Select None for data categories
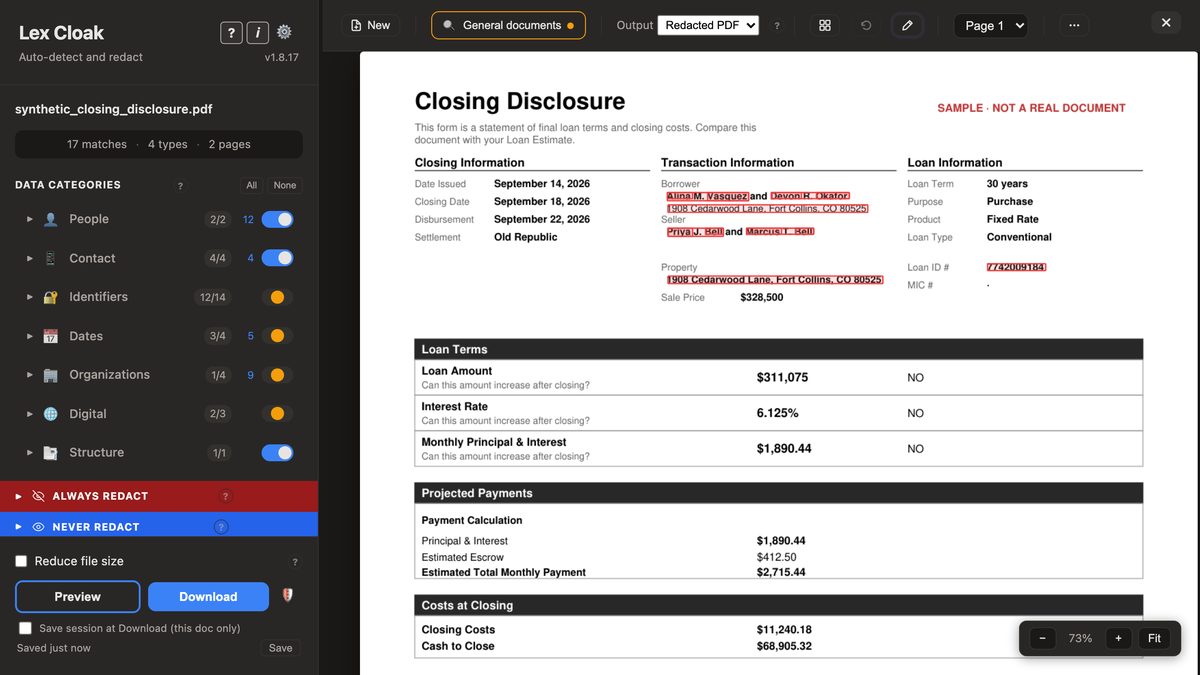The height and width of the screenshot is (675, 1200). click(x=285, y=185)
